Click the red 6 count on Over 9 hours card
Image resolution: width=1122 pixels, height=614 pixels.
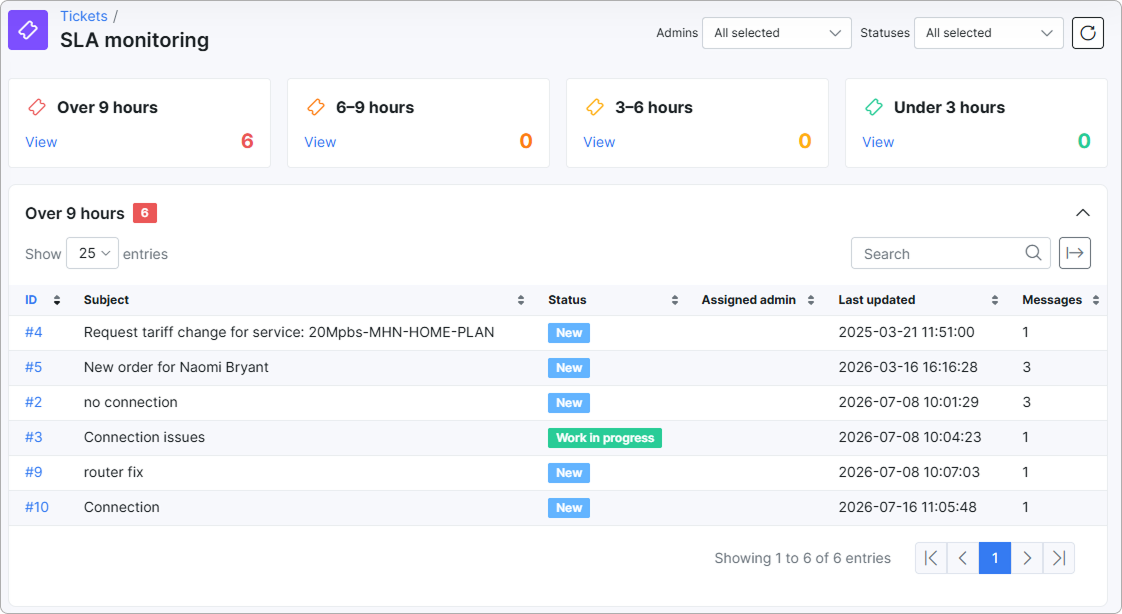(x=247, y=141)
